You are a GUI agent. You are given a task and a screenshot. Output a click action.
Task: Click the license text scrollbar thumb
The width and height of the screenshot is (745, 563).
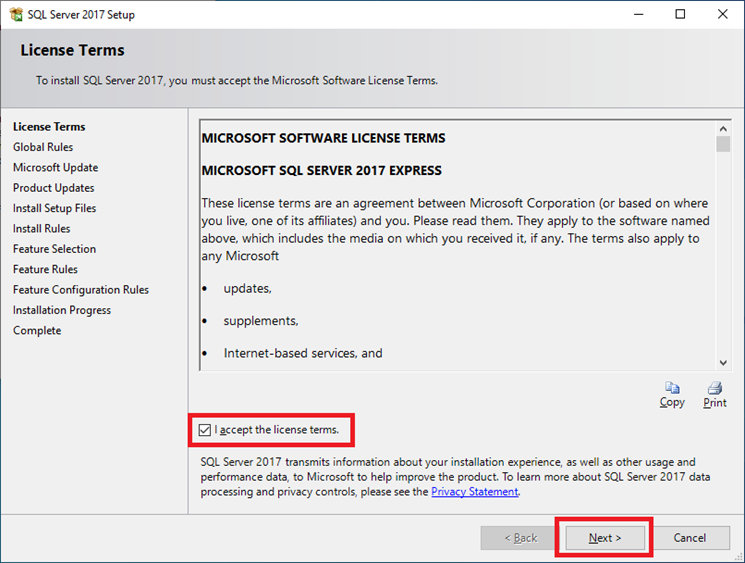tap(723, 144)
